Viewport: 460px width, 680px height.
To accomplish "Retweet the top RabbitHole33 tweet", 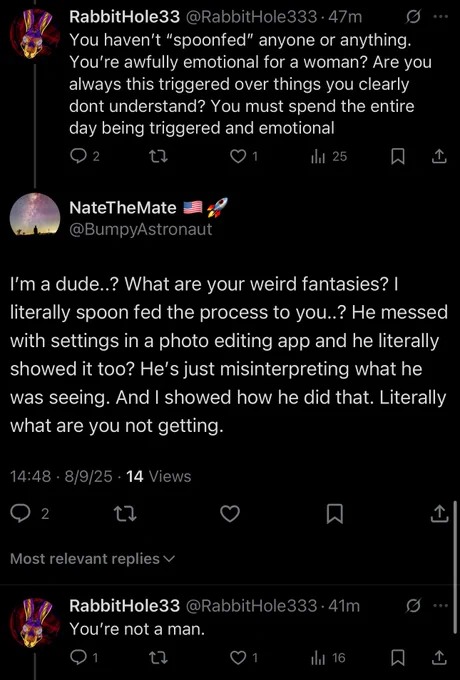I will pos(158,156).
